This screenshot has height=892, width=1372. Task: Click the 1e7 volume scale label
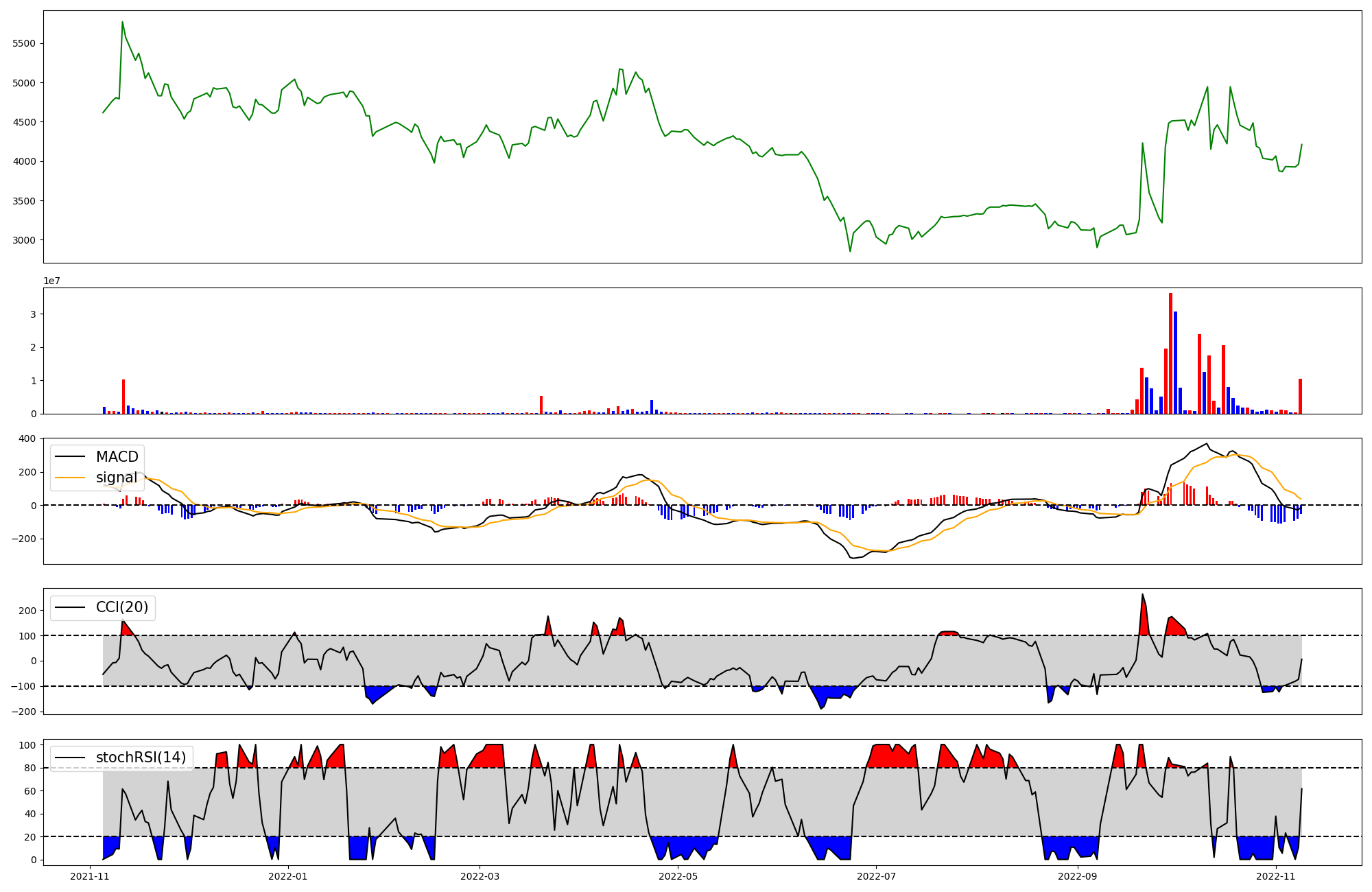[51, 281]
